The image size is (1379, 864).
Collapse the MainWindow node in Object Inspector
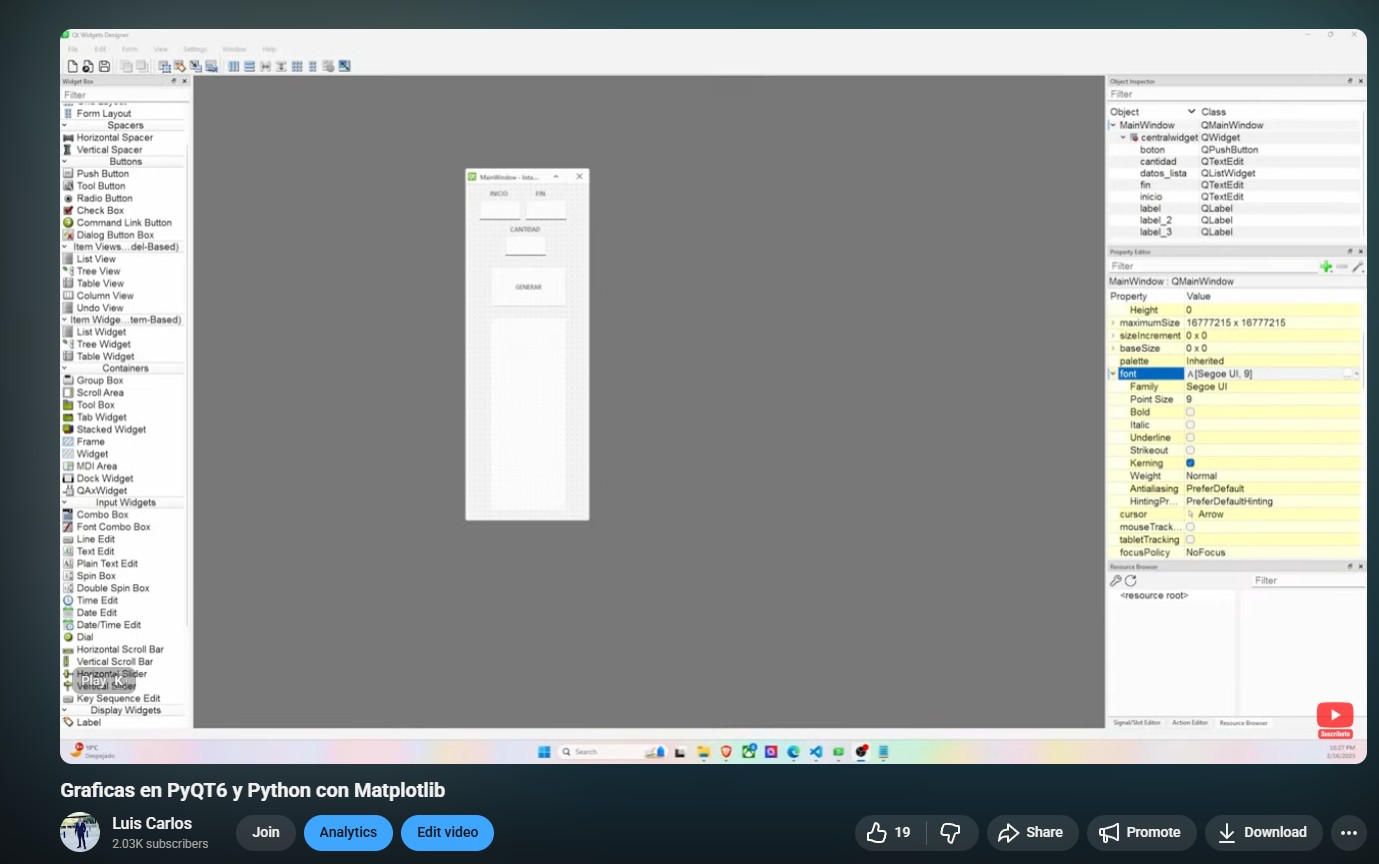[1113, 125]
